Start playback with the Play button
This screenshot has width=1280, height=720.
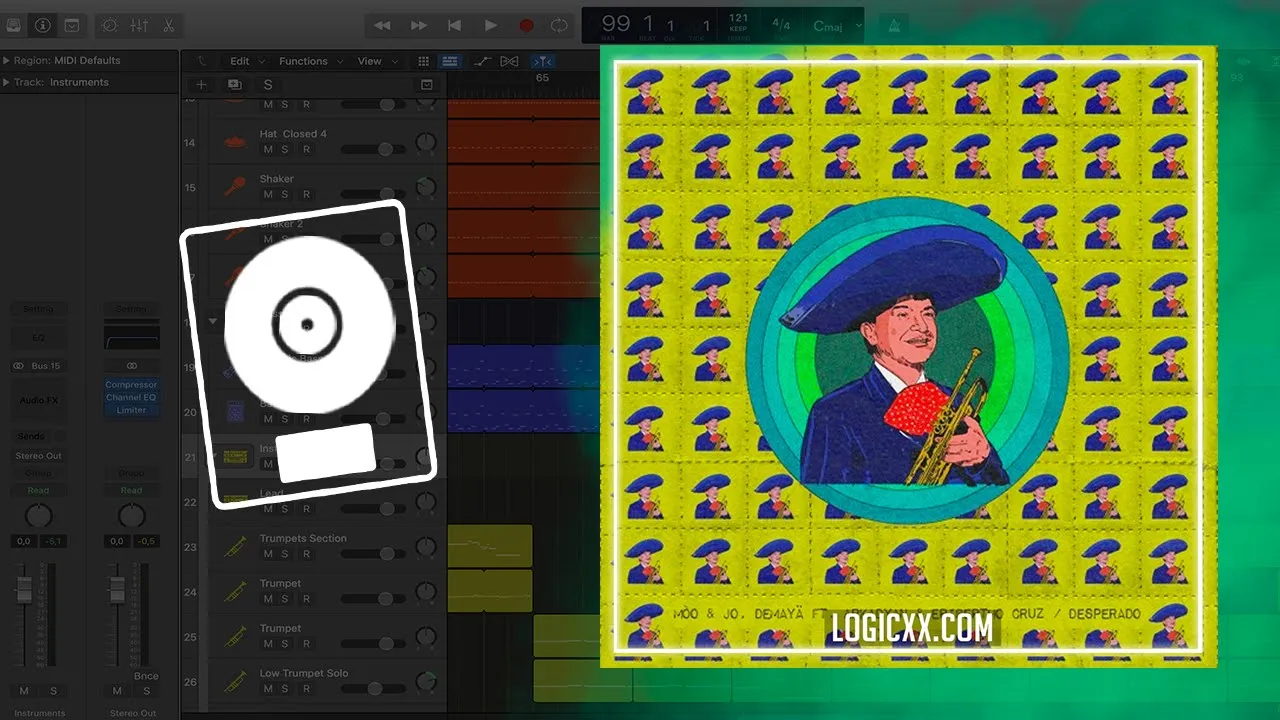coord(490,25)
